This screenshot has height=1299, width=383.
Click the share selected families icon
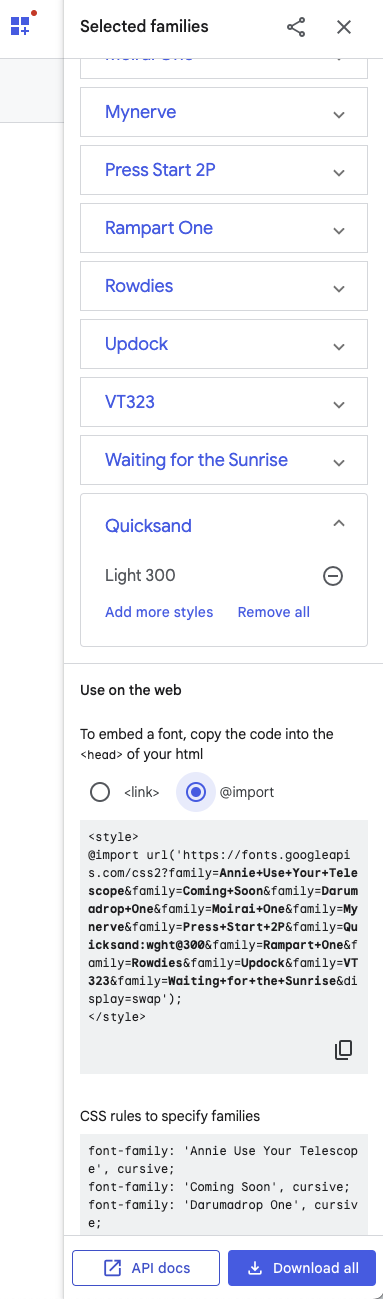point(296,27)
